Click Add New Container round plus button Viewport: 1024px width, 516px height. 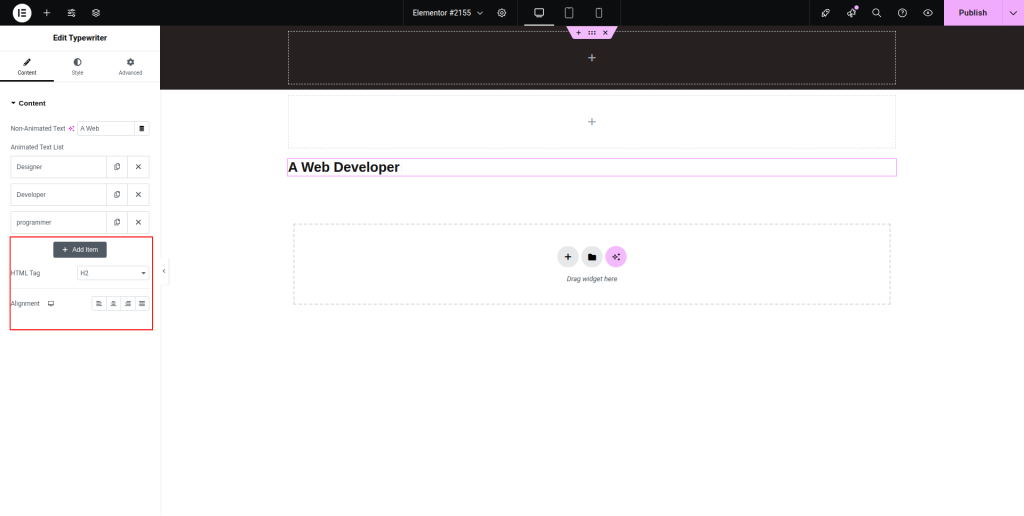[568, 257]
